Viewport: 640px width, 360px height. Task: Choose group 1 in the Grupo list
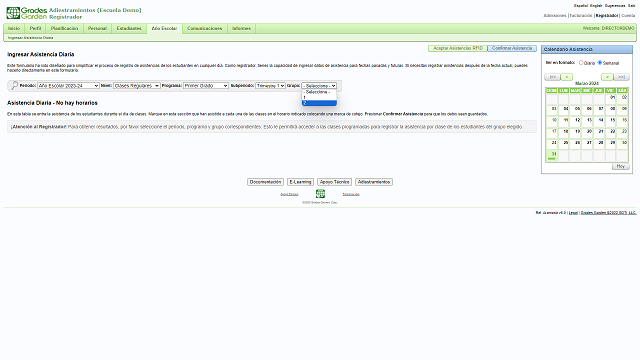(x=319, y=98)
